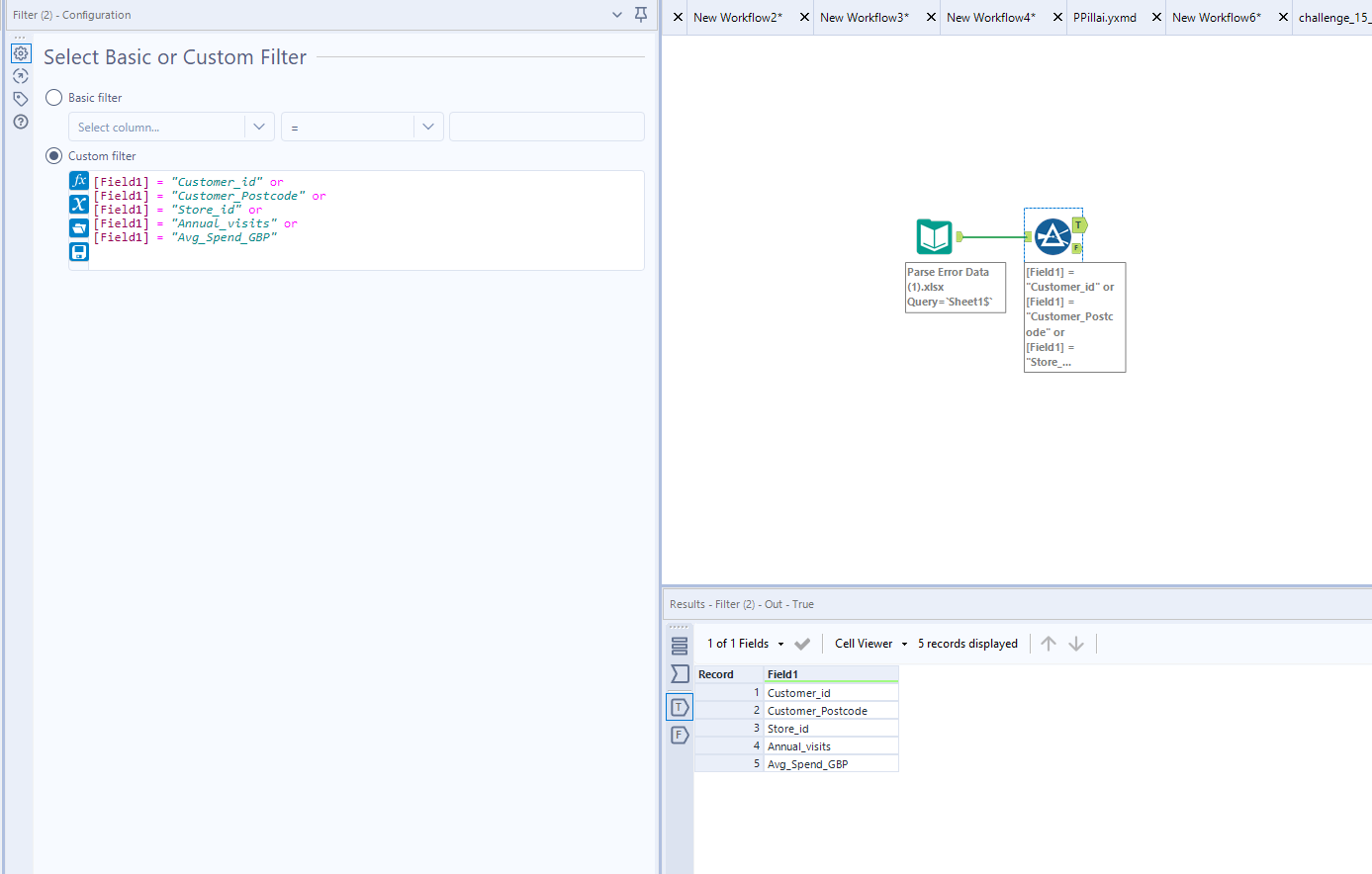Screen dimensions: 1372x874
Task: Expand the Select column dropdown
Action: [x=258, y=127]
